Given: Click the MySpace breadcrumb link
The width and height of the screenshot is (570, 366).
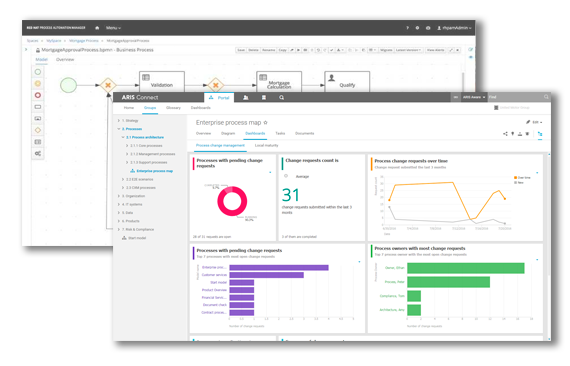Looking at the screenshot, I should [54, 41].
